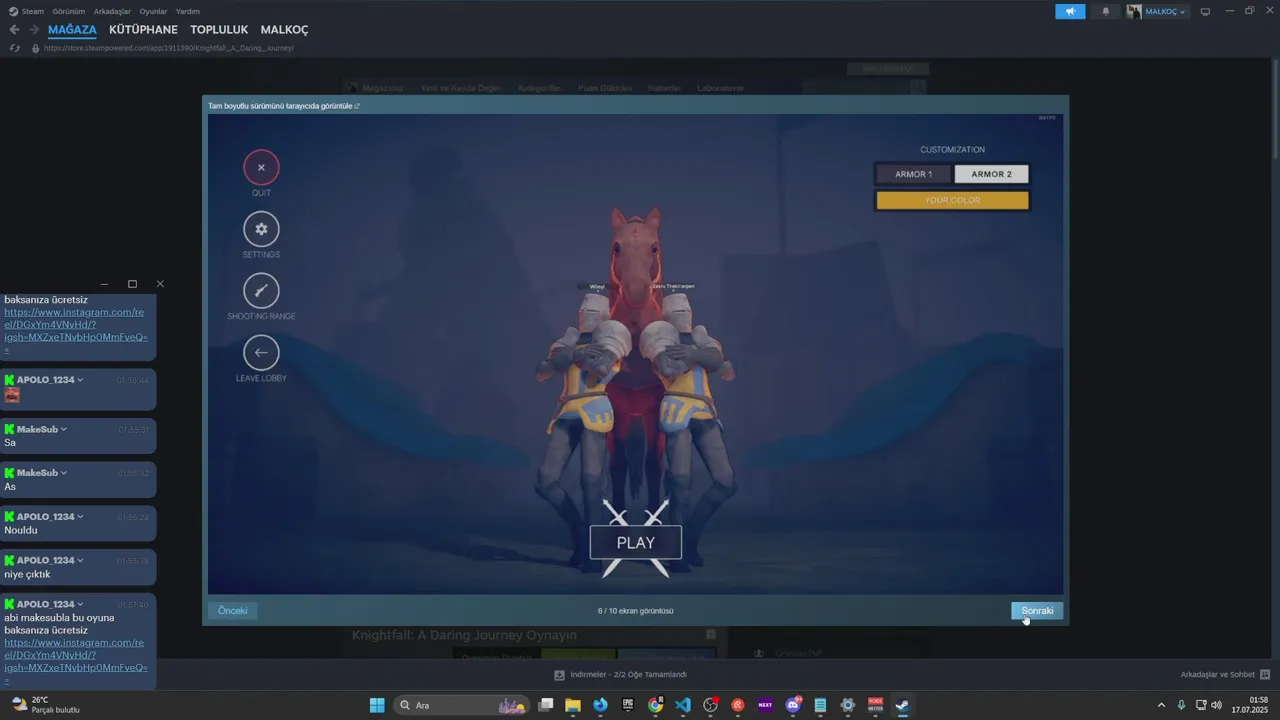Click the Windows taskbar search box

(x=461, y=705)
